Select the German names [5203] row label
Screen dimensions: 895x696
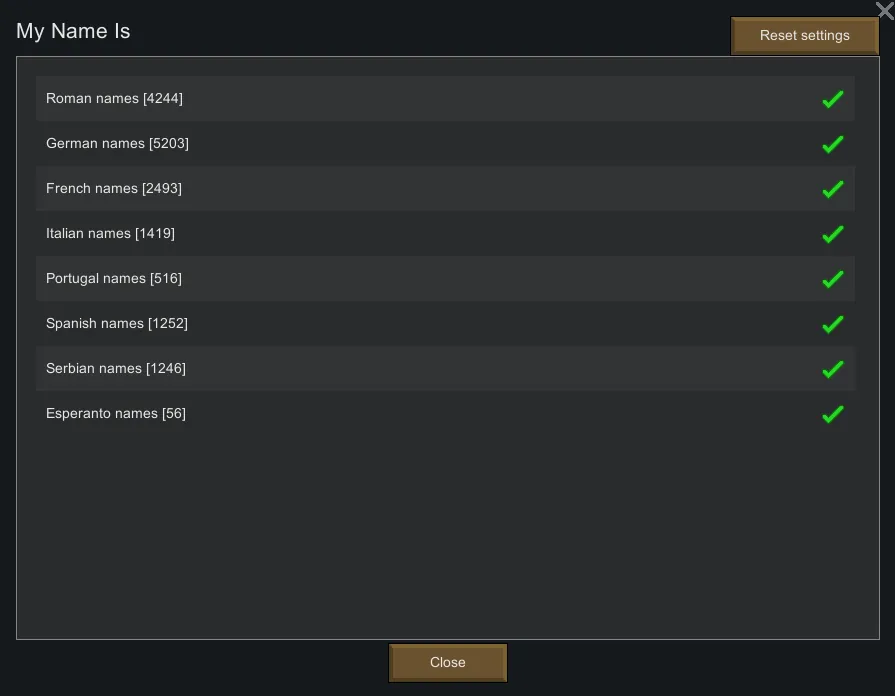tap(117, 143)
